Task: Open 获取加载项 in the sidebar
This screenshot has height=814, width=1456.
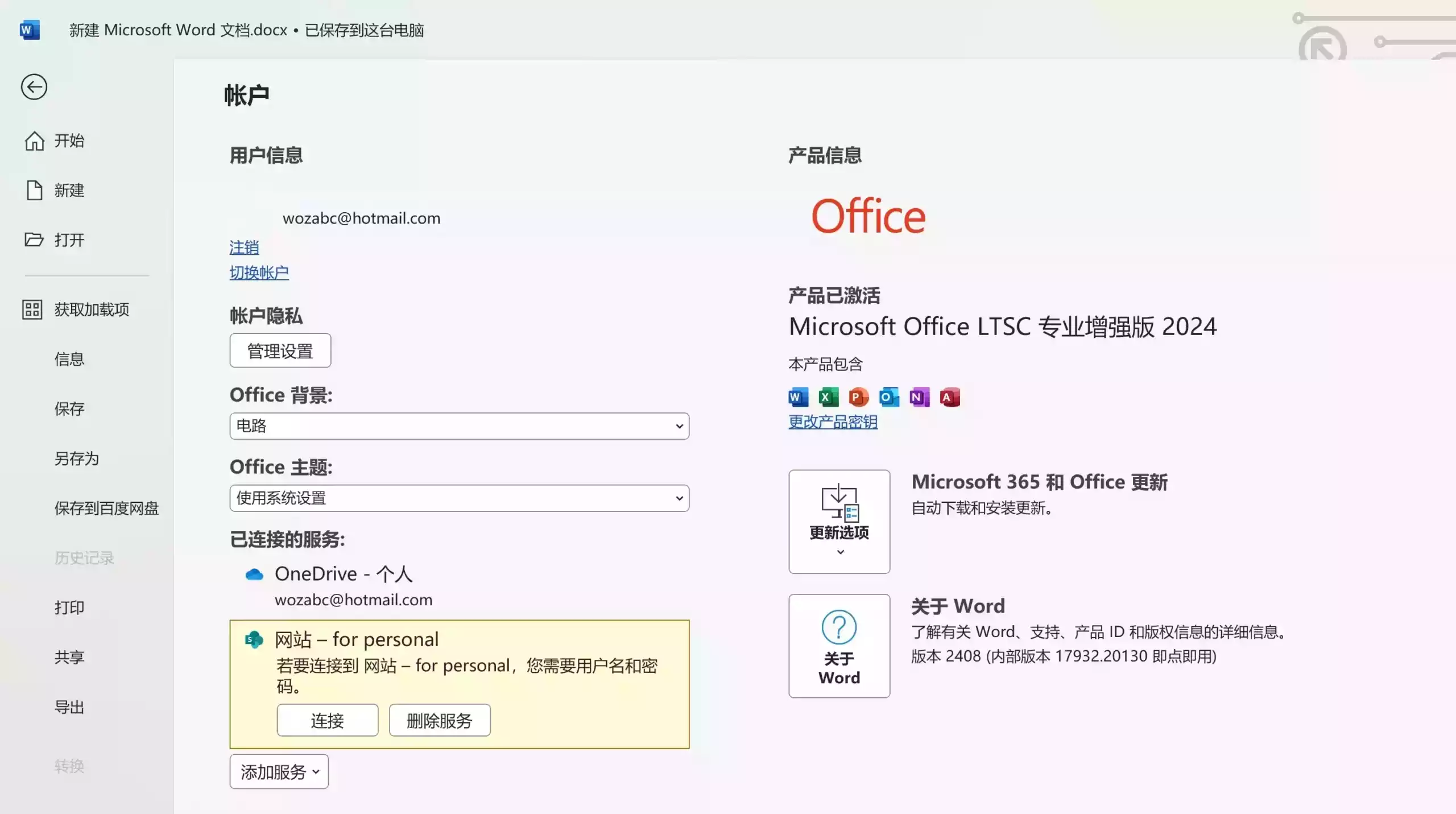Action: 92,309
